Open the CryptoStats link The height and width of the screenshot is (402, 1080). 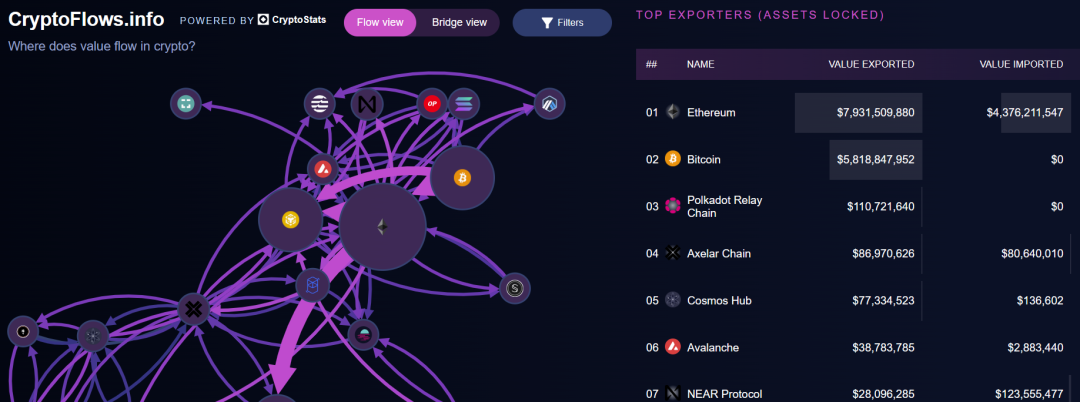291,20
